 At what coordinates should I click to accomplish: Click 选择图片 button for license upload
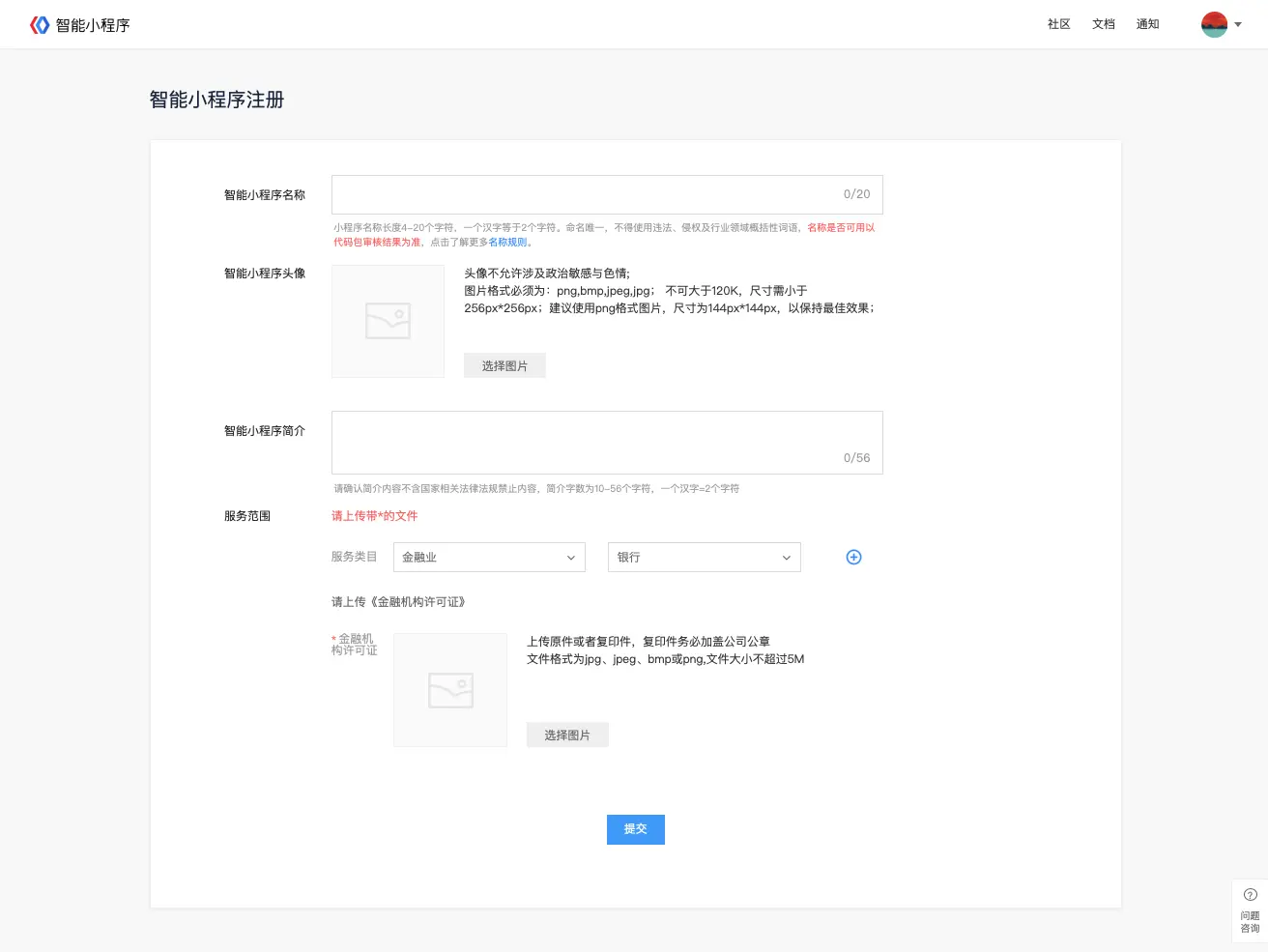pyautogui.click(x=567, y=735)
